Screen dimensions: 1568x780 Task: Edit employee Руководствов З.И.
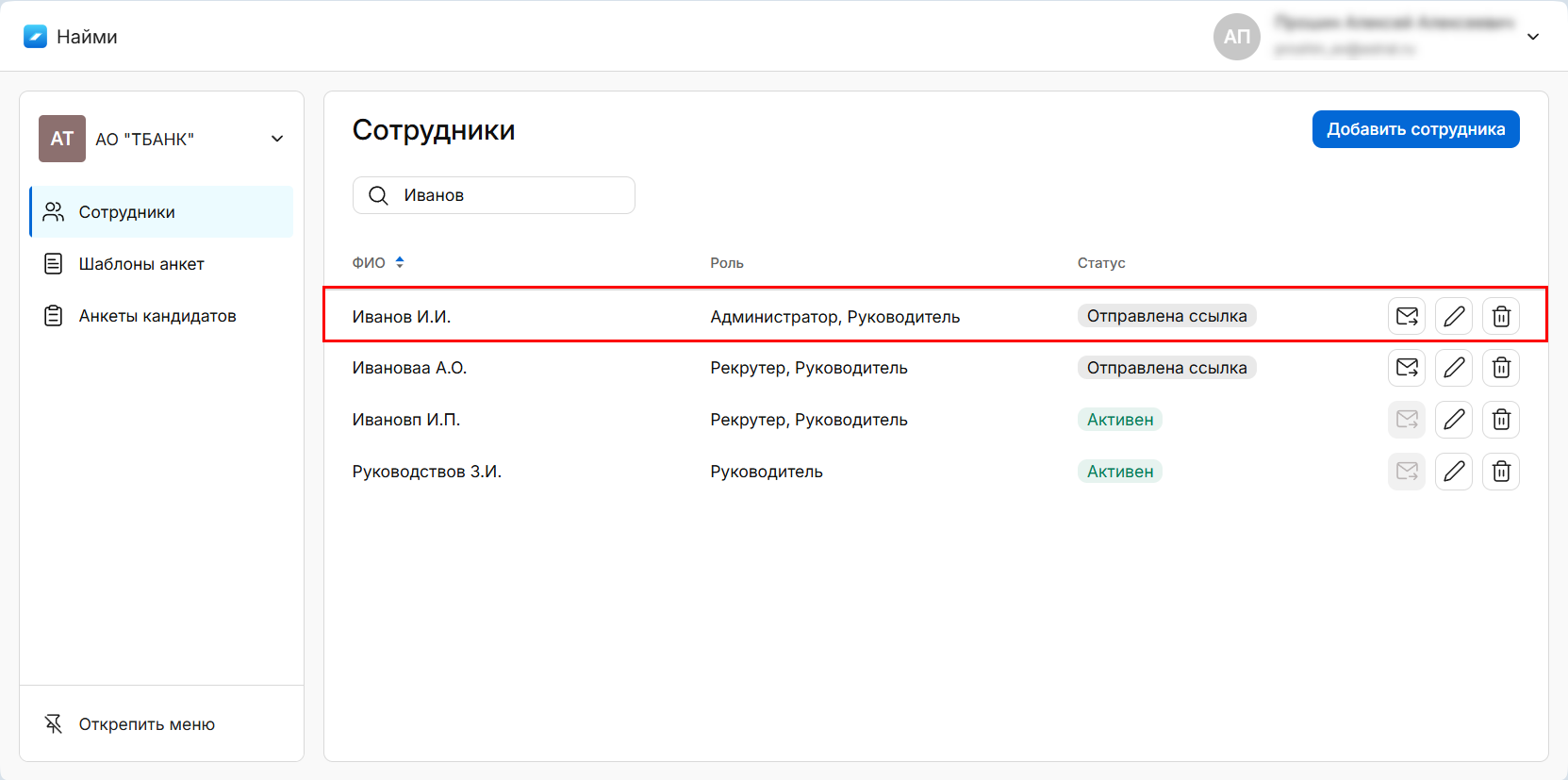pyautogui.click(x=1453, y=472)
